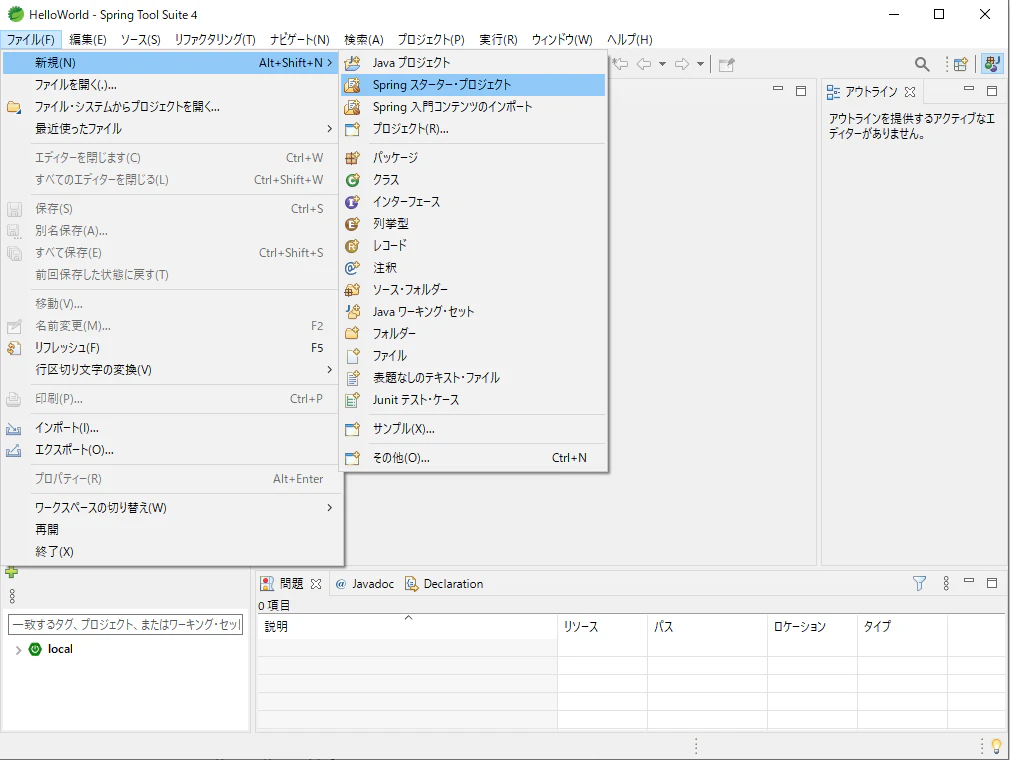Viewport: 1010px width, 760px height.
Task: Select Spring スターター・プロジェクト from the submenu
Action: point(473,85)
